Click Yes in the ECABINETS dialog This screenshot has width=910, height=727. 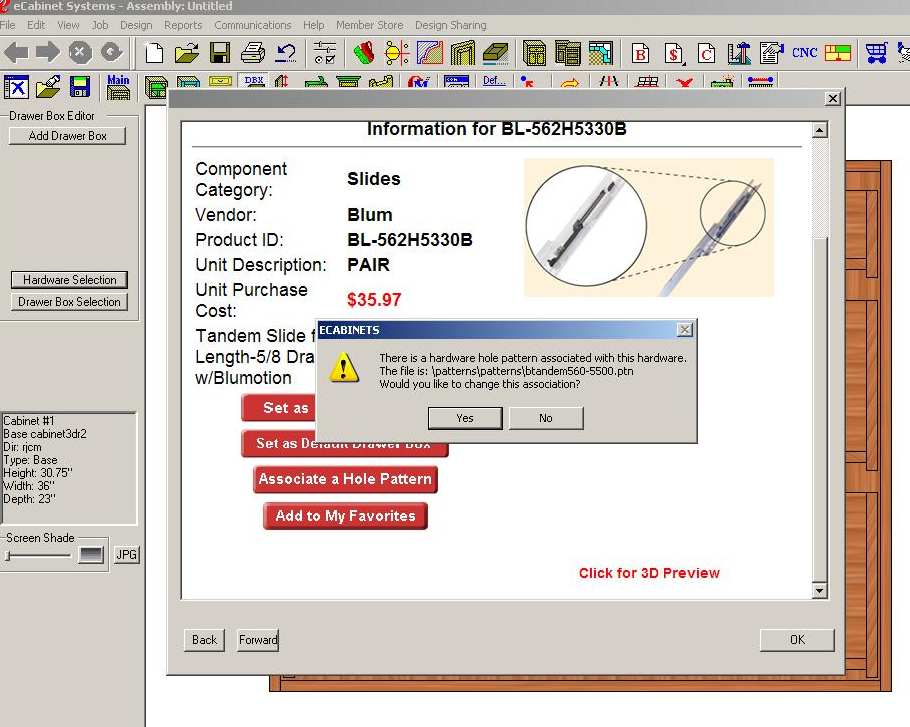tap(465, 418)
